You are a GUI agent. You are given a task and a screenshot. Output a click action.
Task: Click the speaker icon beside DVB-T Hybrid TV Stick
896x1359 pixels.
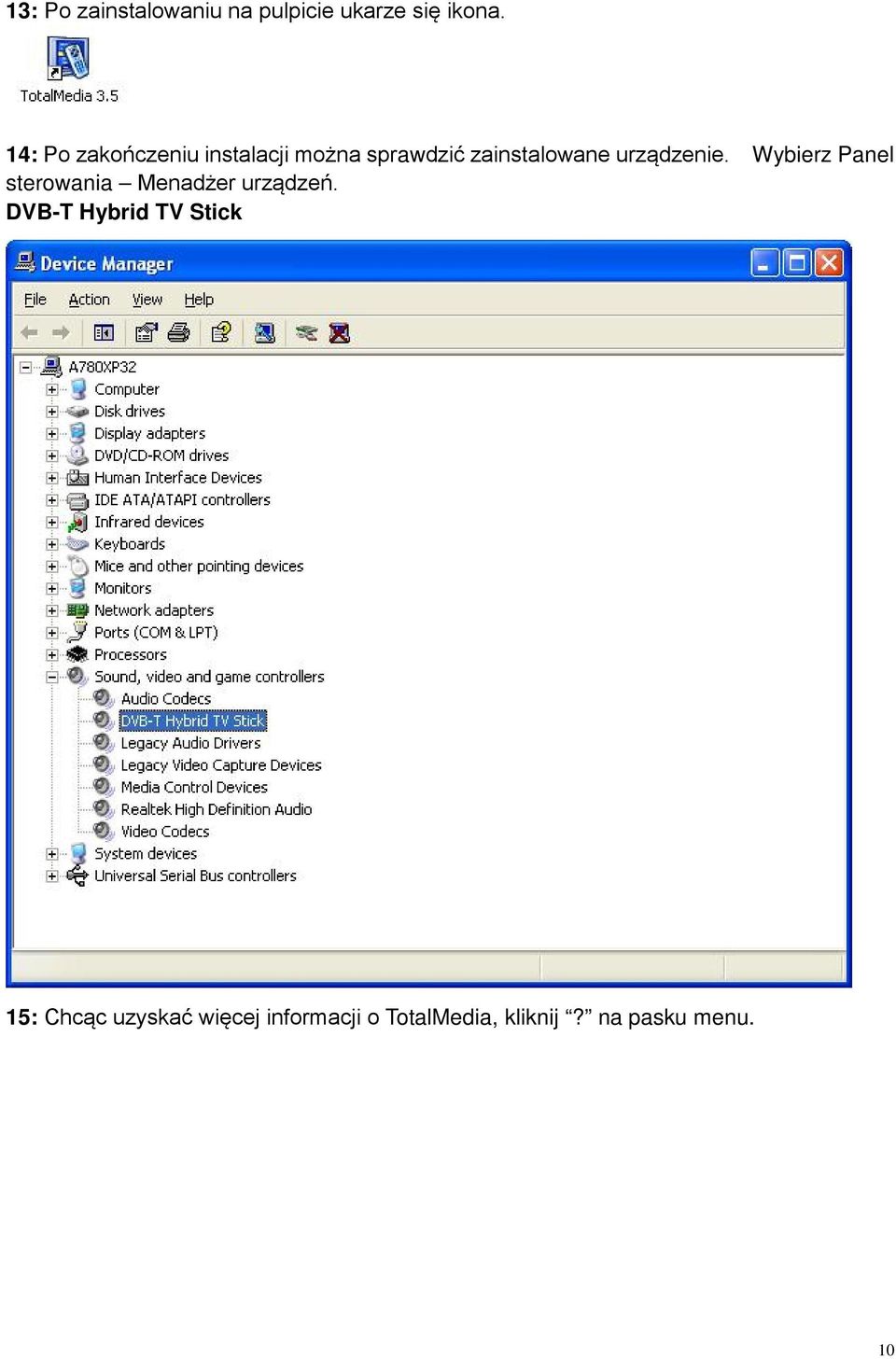pyautogui.click(x=104, y=721)
